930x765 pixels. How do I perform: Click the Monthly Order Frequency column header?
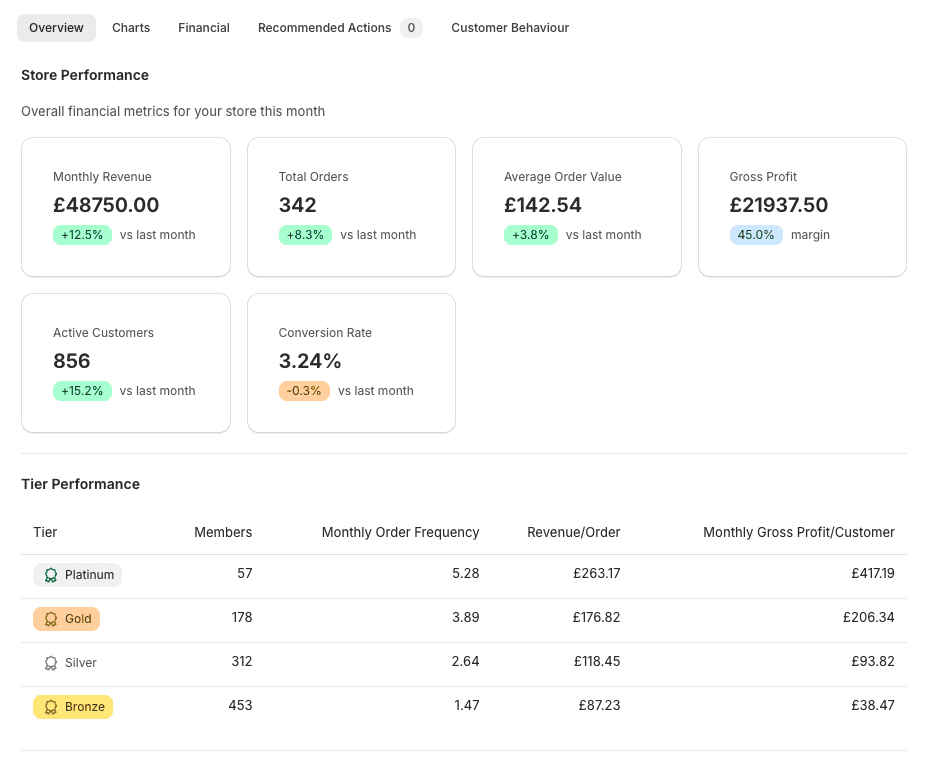pyautogui.click(x=400, y=533)
